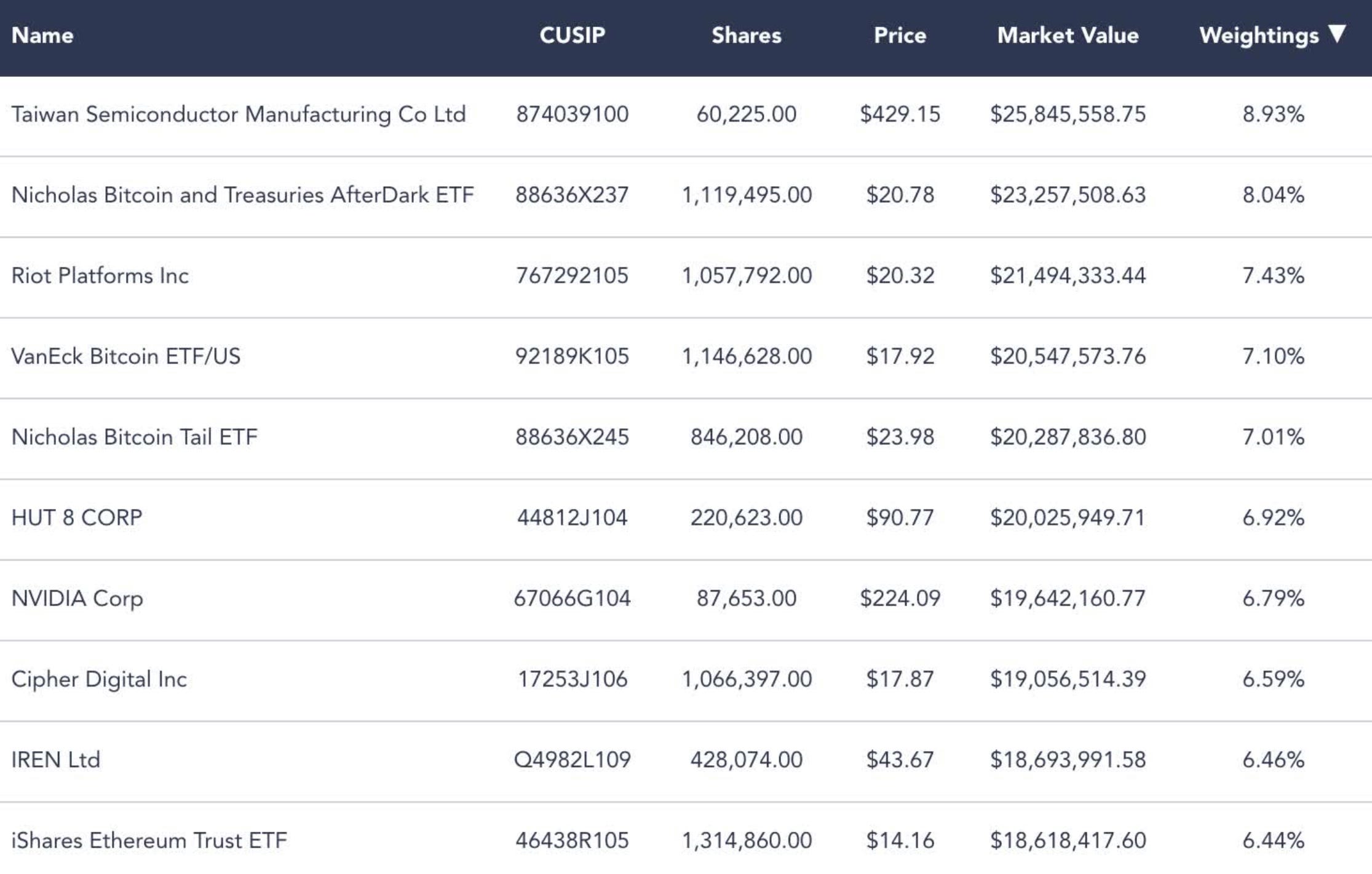This screenshot has width=1372, height=874.
Task: Click CUSIP 88636X237
Action: [572, 195]
